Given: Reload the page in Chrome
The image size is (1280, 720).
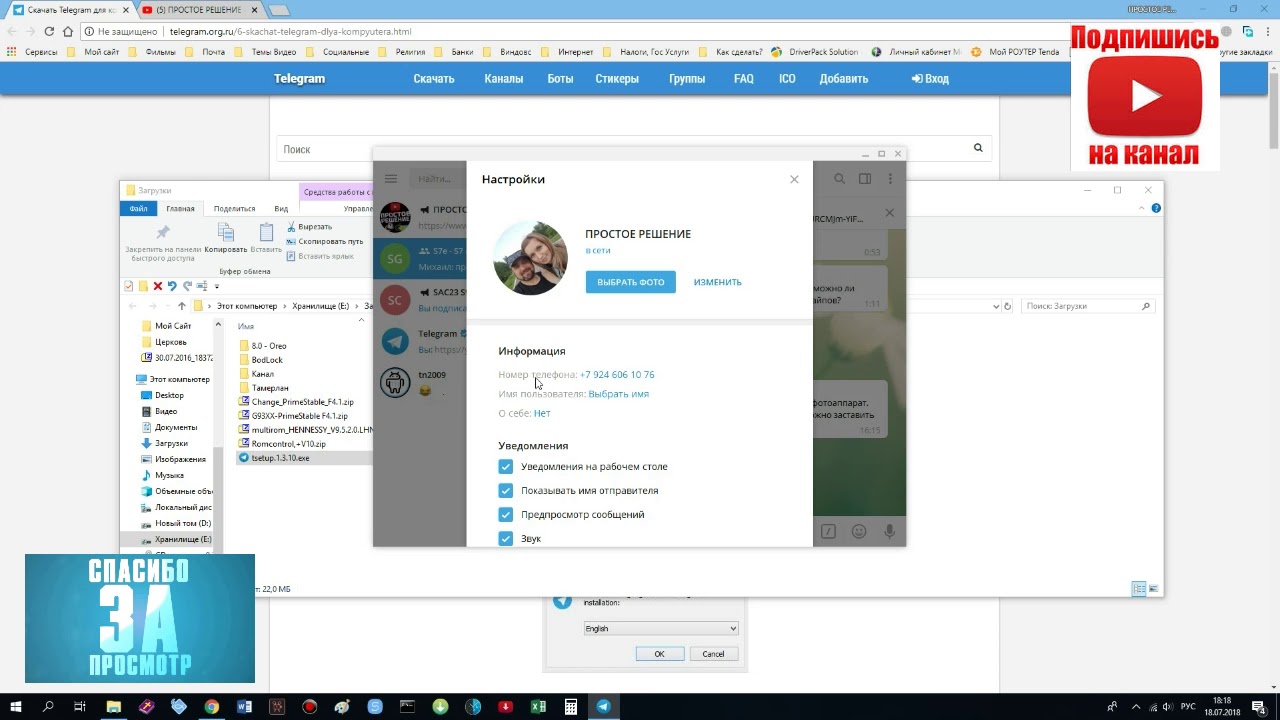Looking at the screenshot, I should (x=49, y=31).
